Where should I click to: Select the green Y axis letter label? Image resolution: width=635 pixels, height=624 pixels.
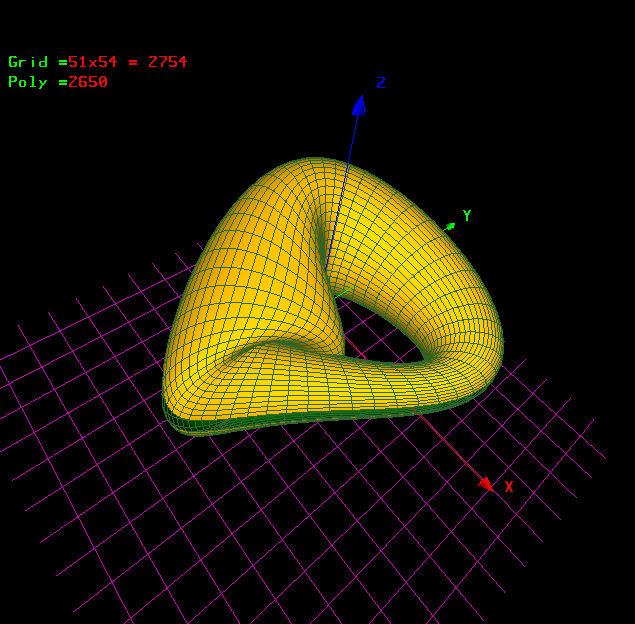click(466, 216)
